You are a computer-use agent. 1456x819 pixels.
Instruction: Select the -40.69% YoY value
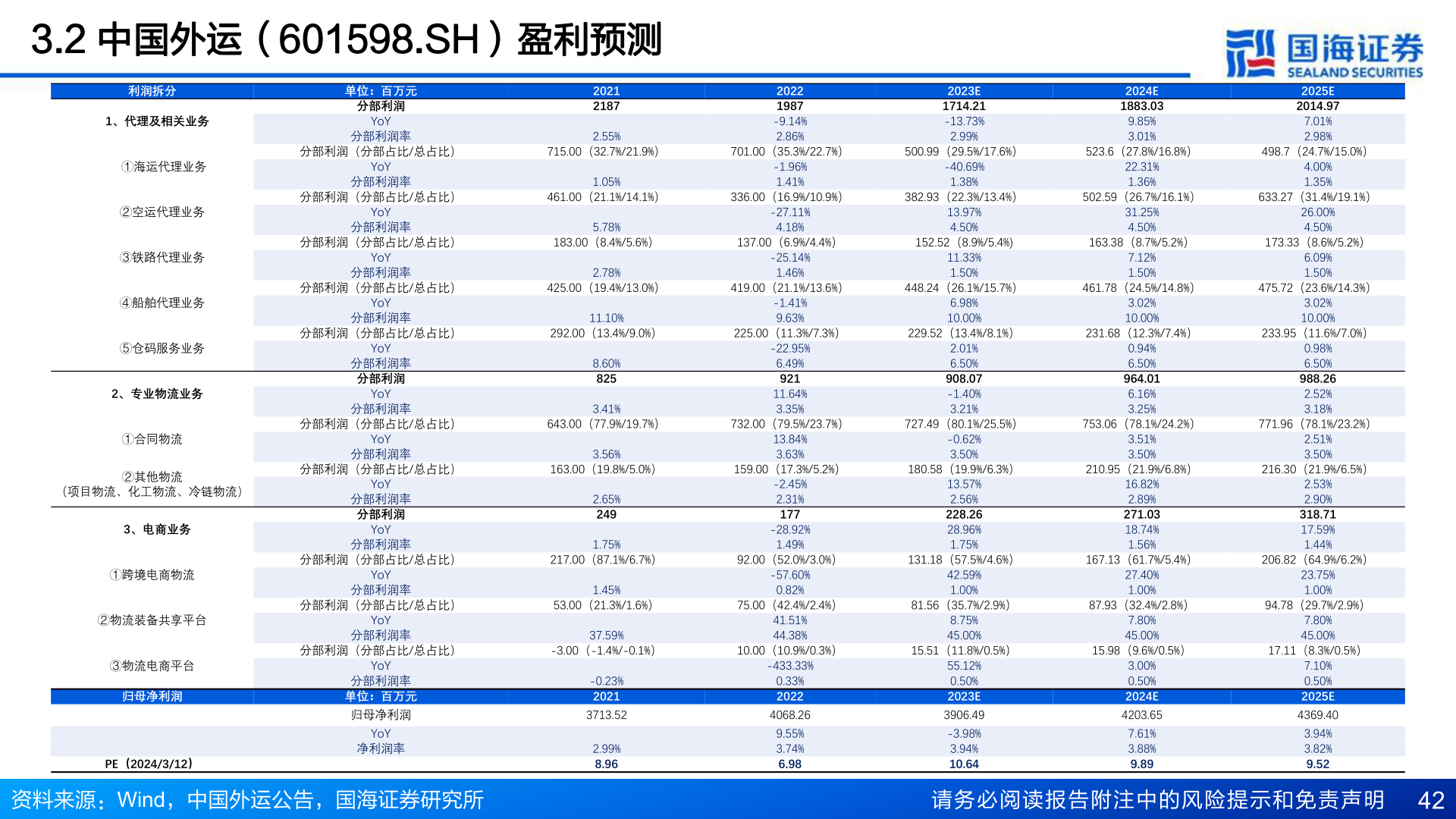coord(965,167)
